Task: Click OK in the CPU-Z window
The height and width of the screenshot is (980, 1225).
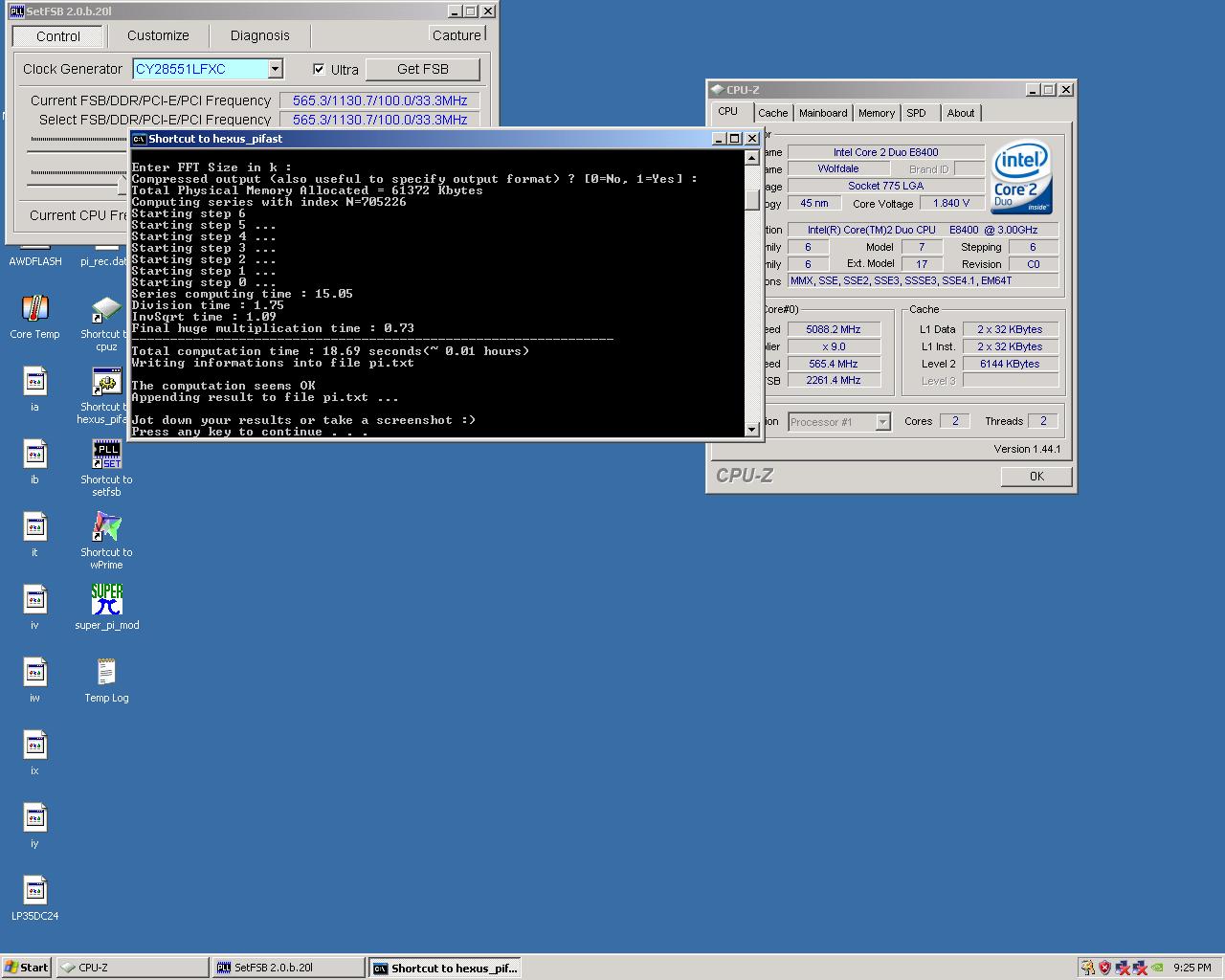Action: (1036, 476)
